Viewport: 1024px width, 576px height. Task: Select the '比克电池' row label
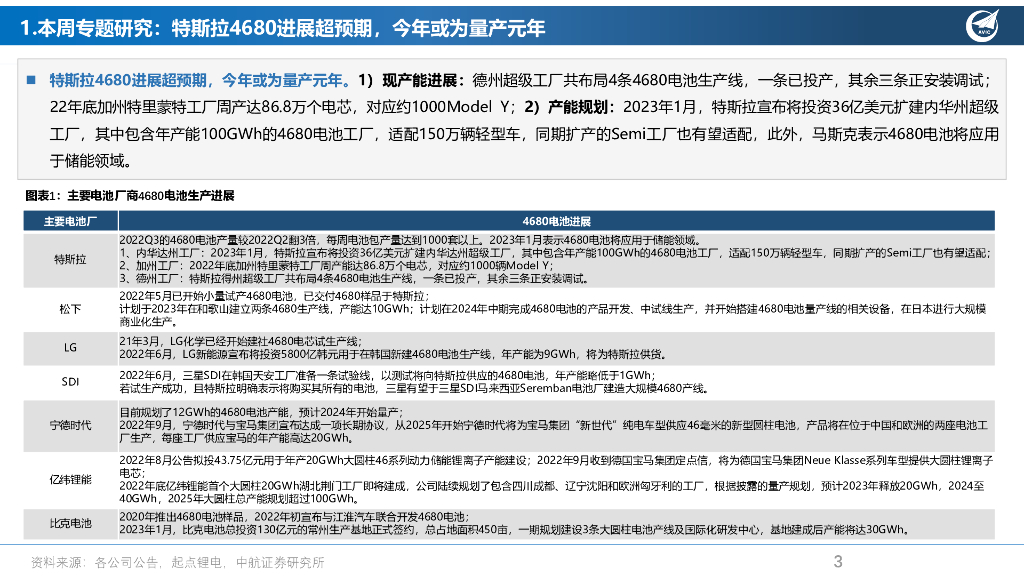click(x=71, y=523)
